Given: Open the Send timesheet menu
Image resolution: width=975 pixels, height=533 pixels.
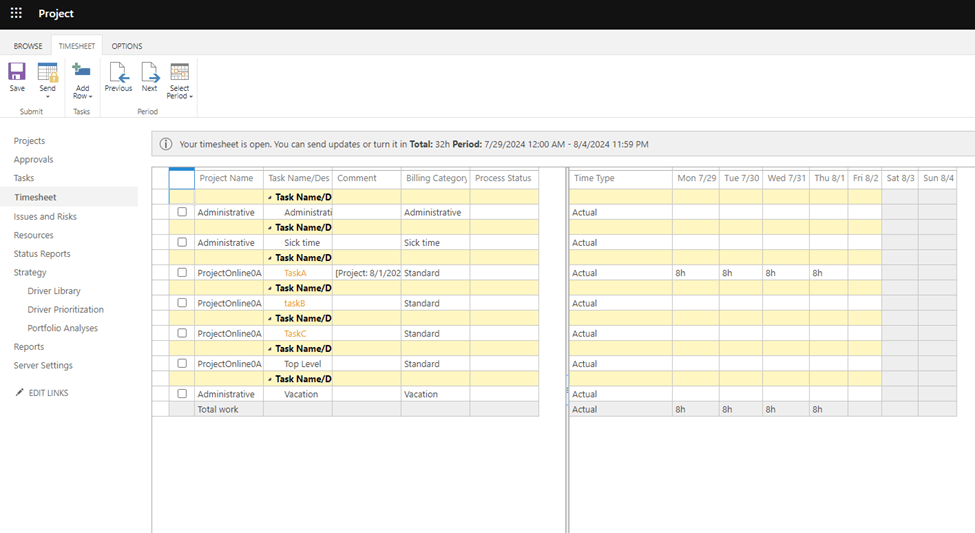Looking at the screenshot, I should [47, 80].
